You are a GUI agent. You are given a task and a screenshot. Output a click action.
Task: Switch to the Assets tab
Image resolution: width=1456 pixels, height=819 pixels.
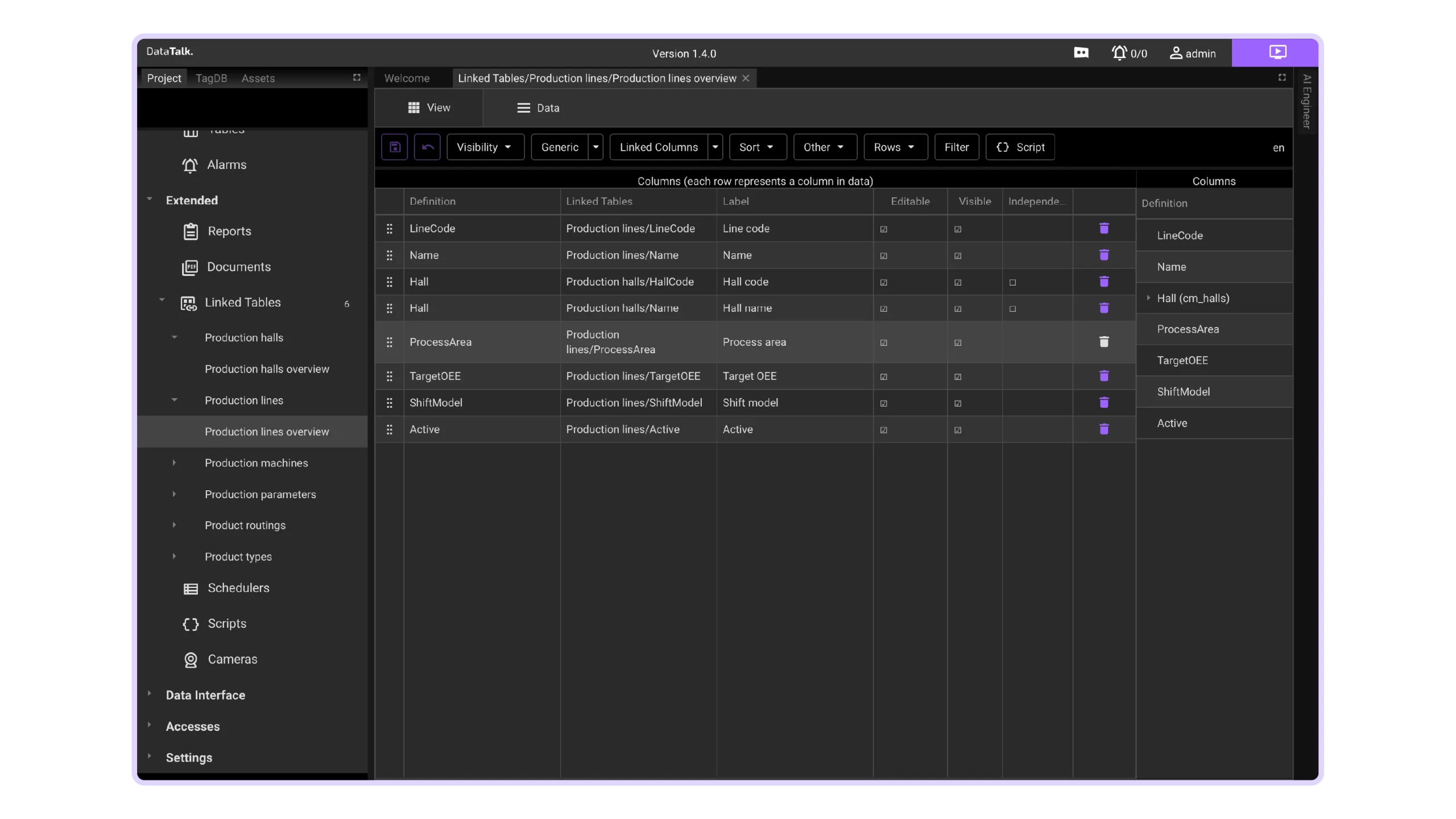pos(258,78)
